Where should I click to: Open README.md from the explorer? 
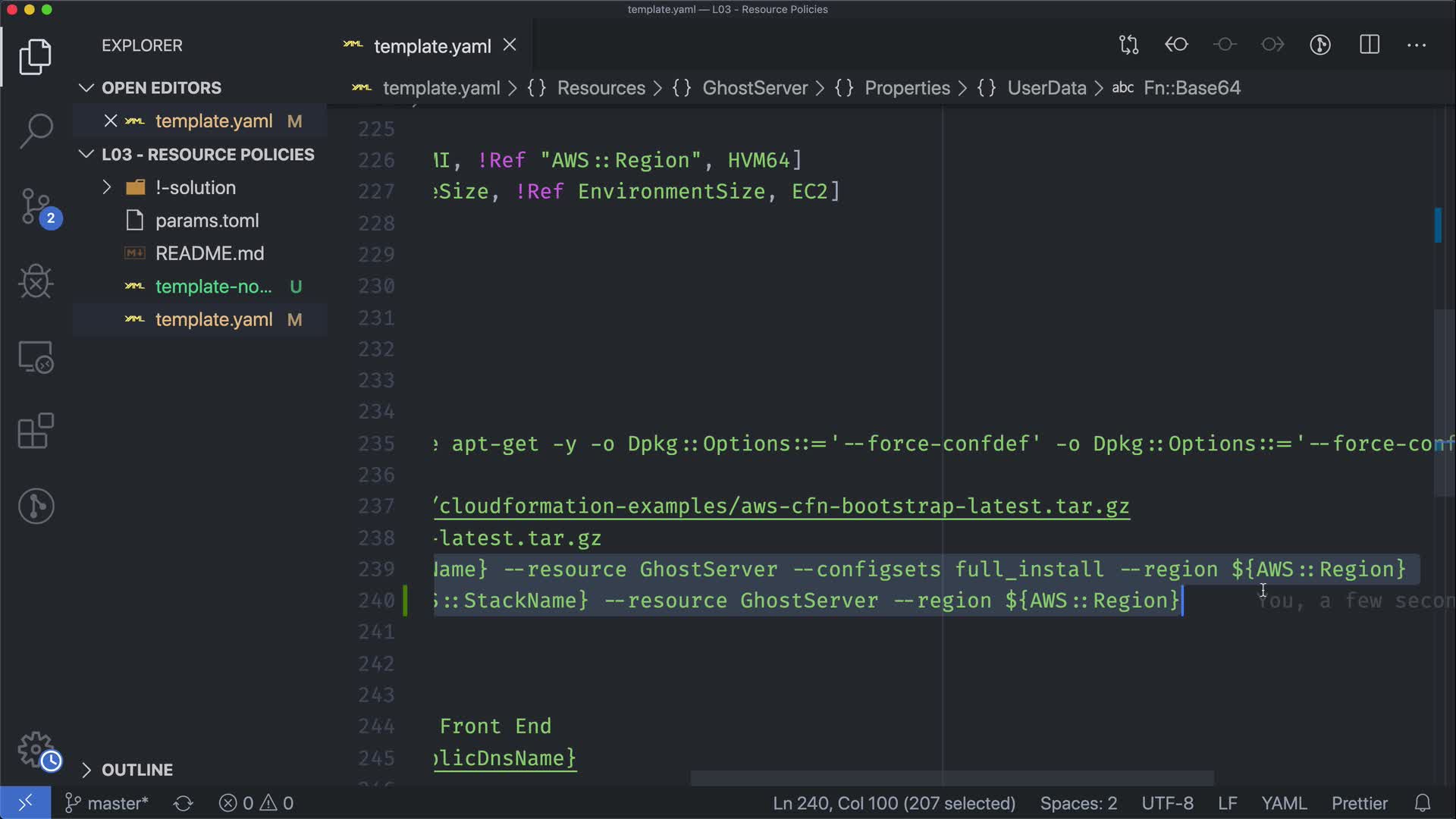(x=209, y=253)
